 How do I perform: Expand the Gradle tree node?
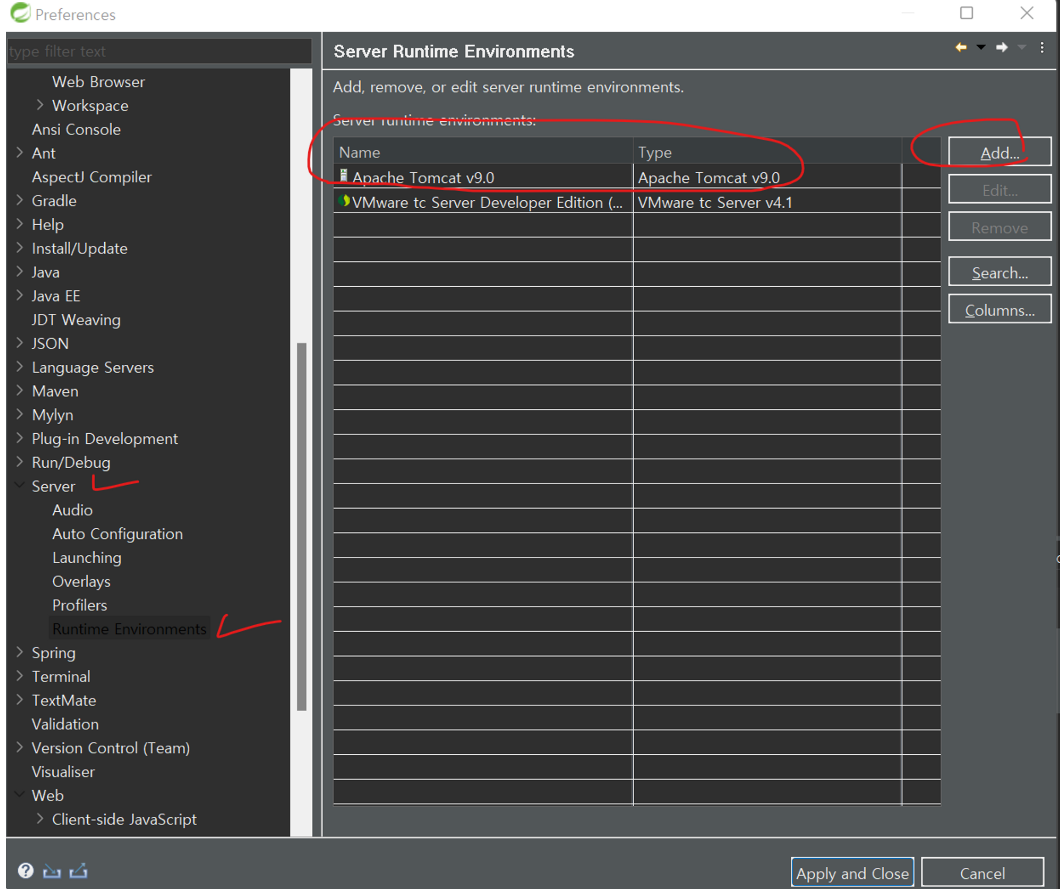(20, 200)
